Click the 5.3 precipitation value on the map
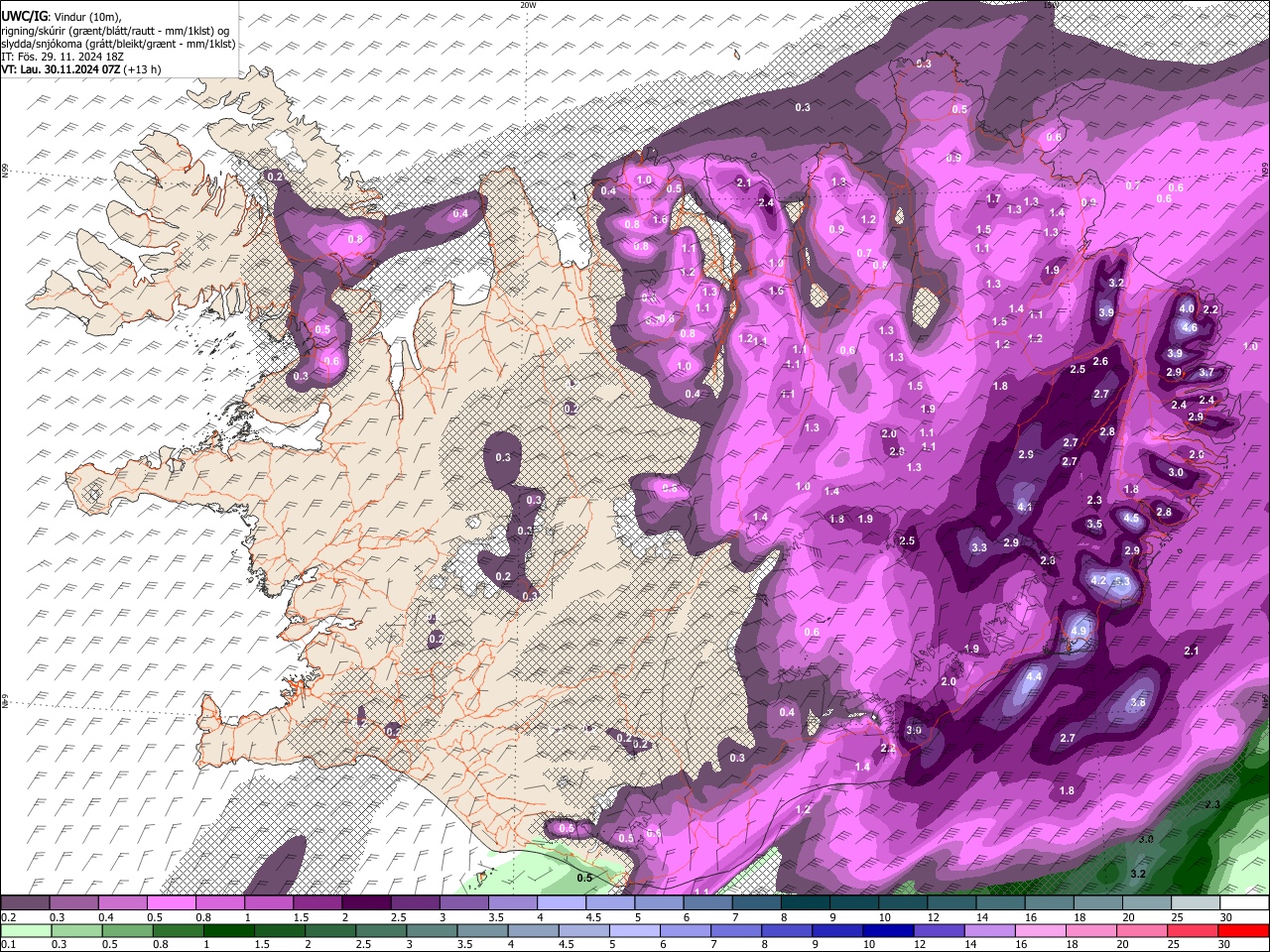Image resolution: width=1270 pixels, height=952 pixels. pos(1122,581)
